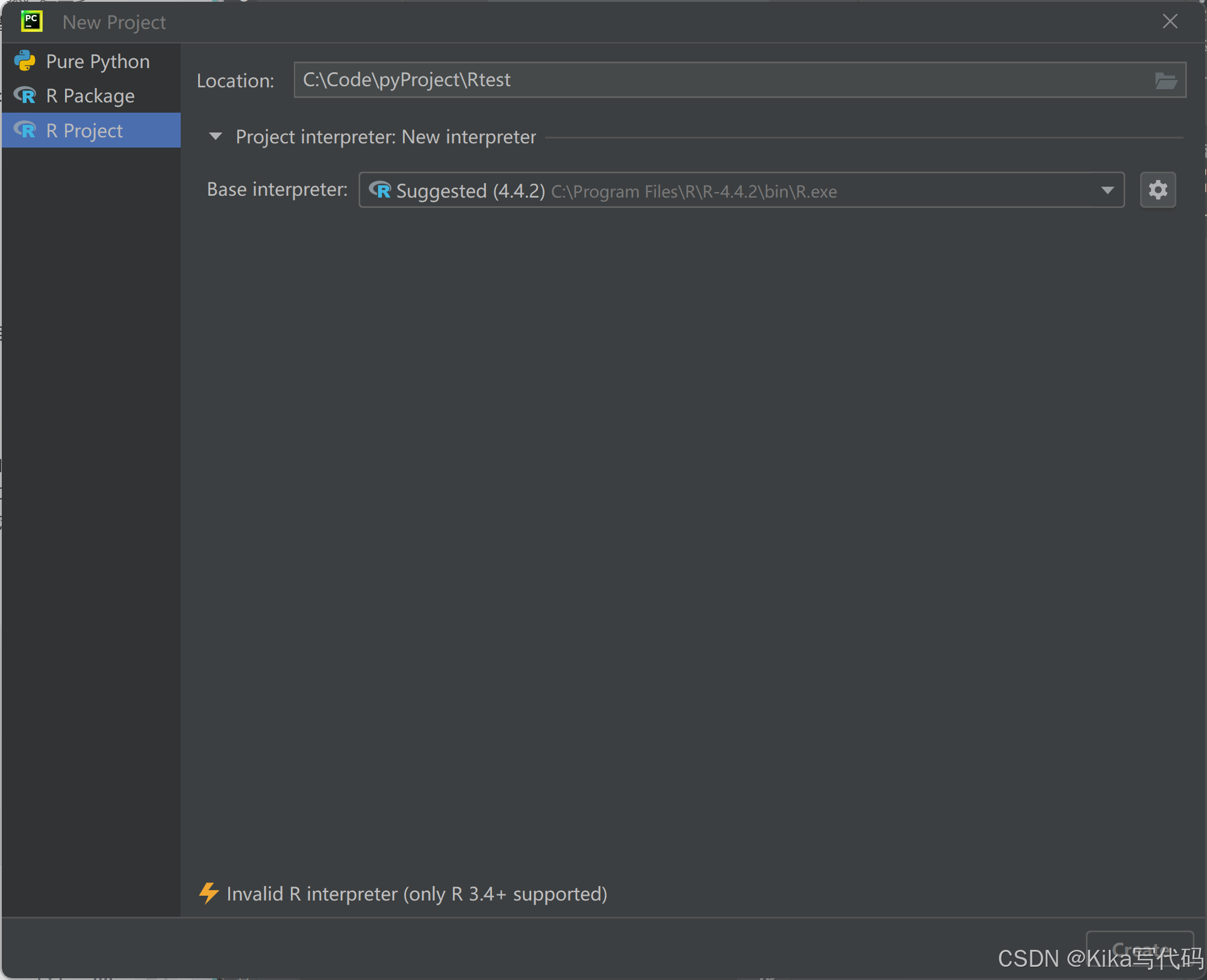The height and width of the screenshot is (980, 1207).
Task: Click the R logo beside R Package
Action: tap(25, 96)
